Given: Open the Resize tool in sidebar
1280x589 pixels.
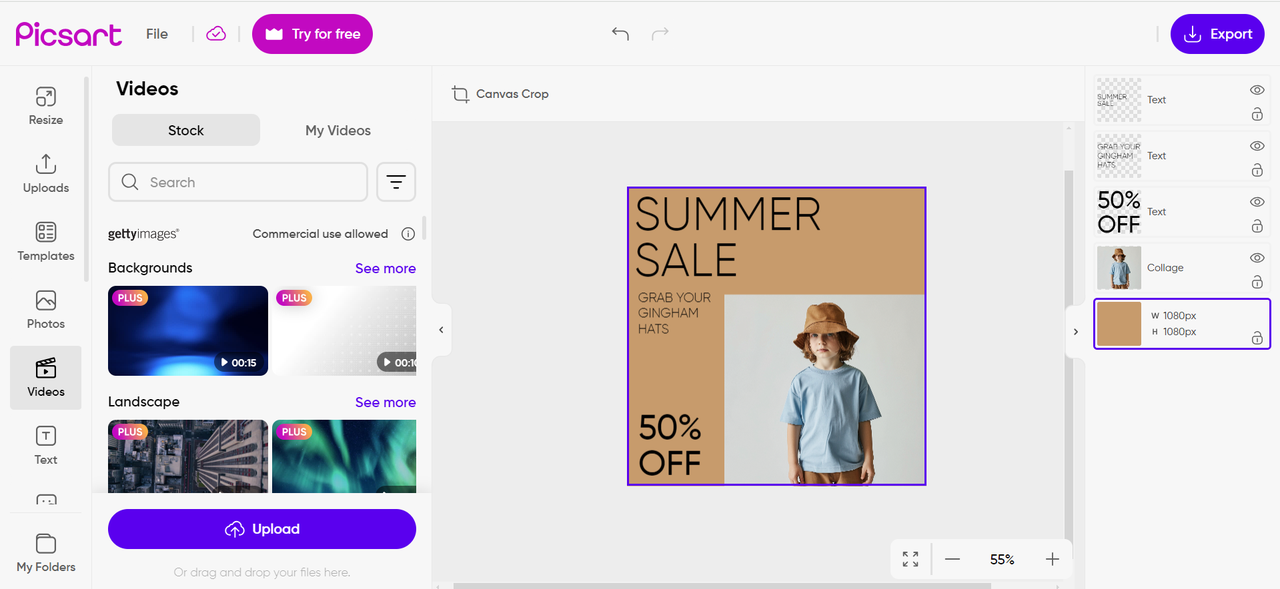Looking at the screenshot, I should 45,106.
